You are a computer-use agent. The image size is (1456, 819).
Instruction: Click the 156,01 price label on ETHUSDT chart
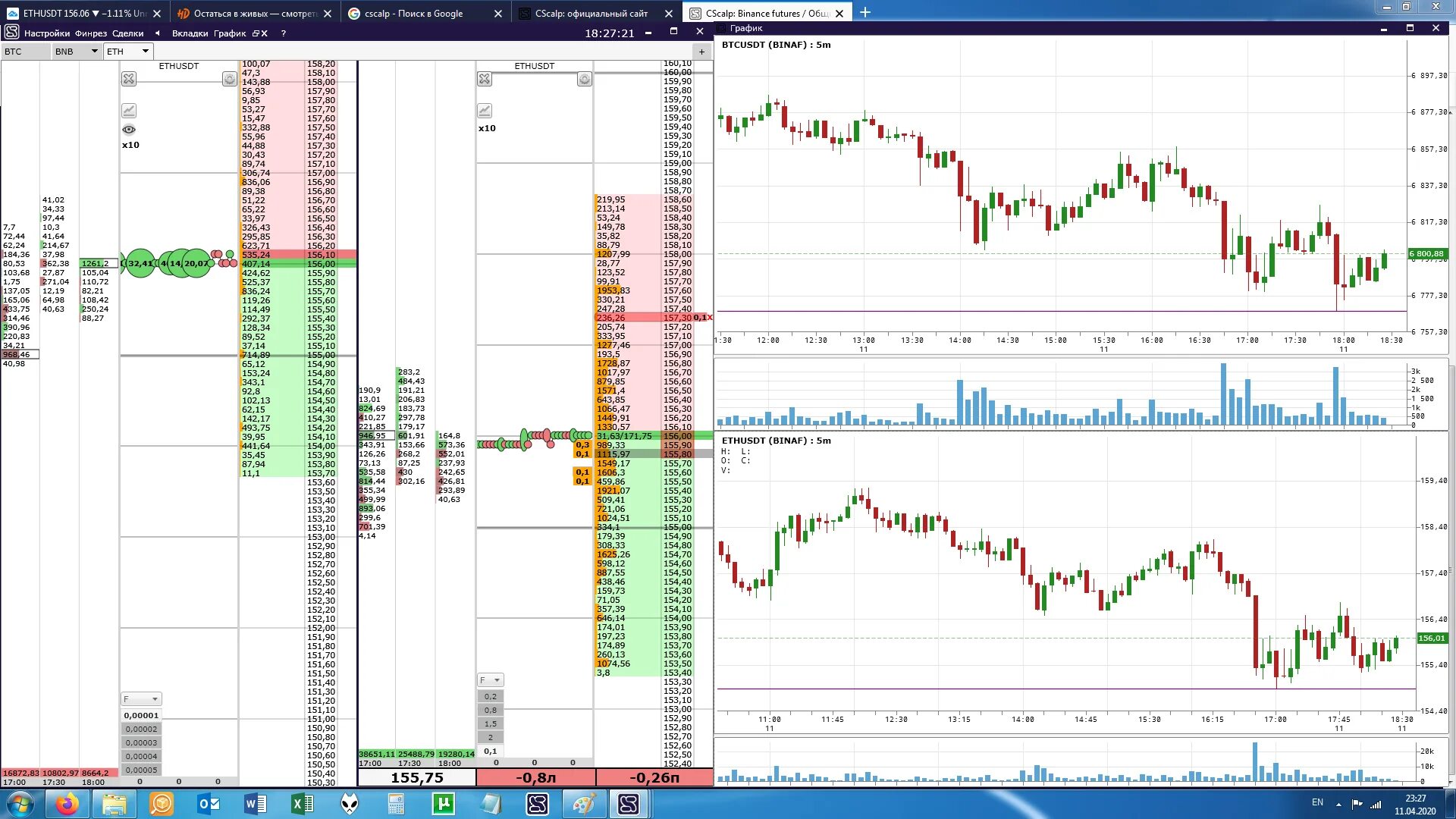pos(1432,639)
